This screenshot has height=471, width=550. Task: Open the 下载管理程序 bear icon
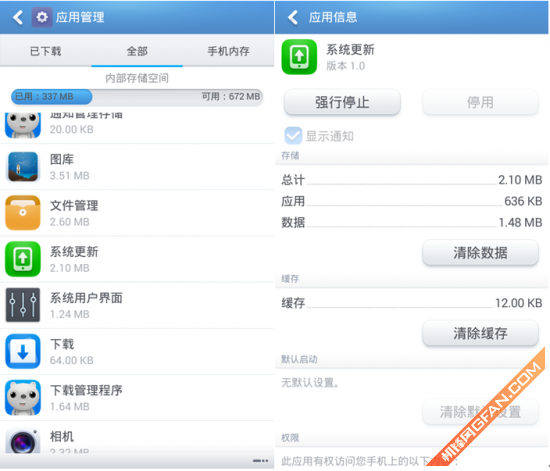pos(23,398)
